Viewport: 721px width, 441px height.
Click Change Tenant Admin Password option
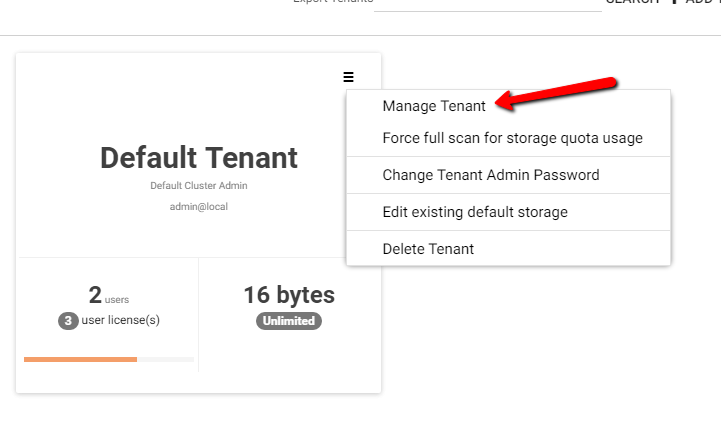(x=491, y=175)
